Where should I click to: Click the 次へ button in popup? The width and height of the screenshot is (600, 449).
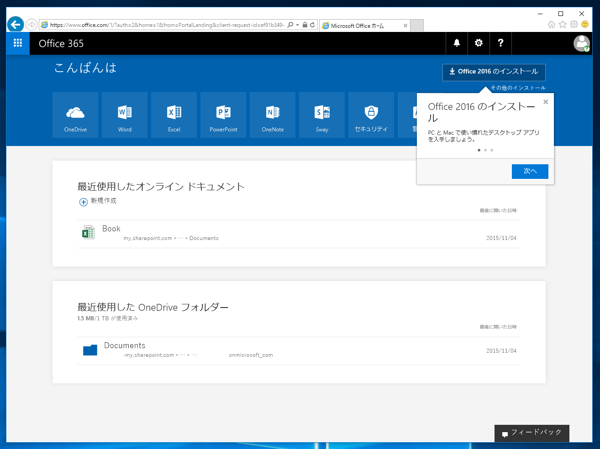tap(530, 171)
